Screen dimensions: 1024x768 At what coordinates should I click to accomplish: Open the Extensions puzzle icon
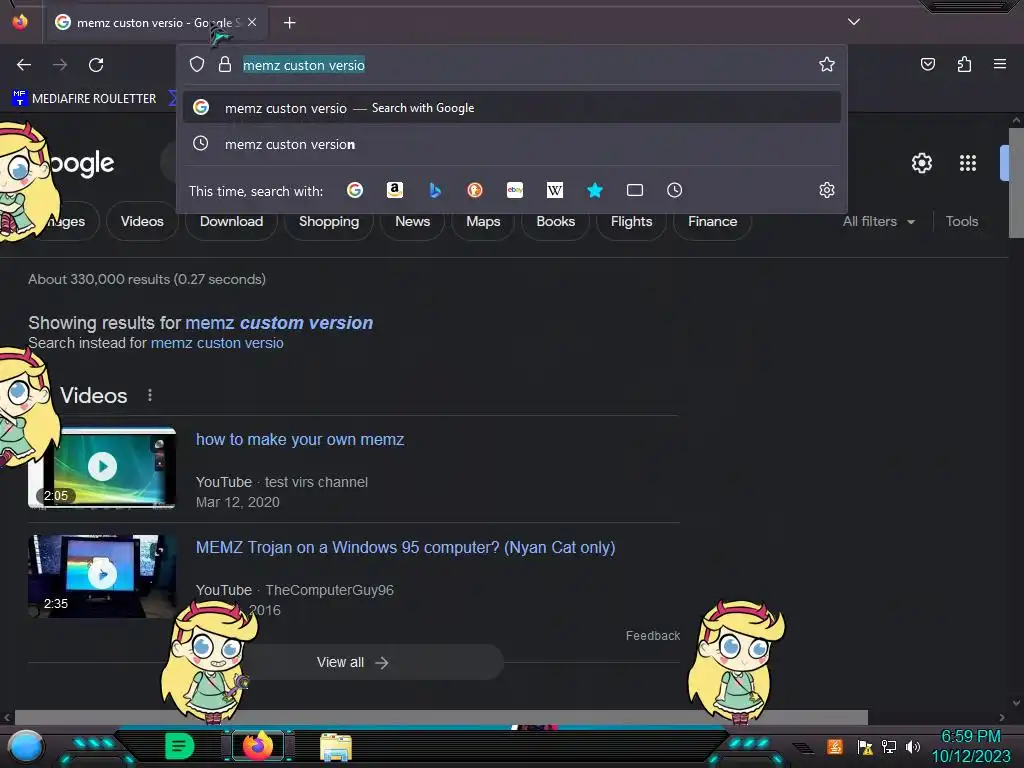coord(964,64)
